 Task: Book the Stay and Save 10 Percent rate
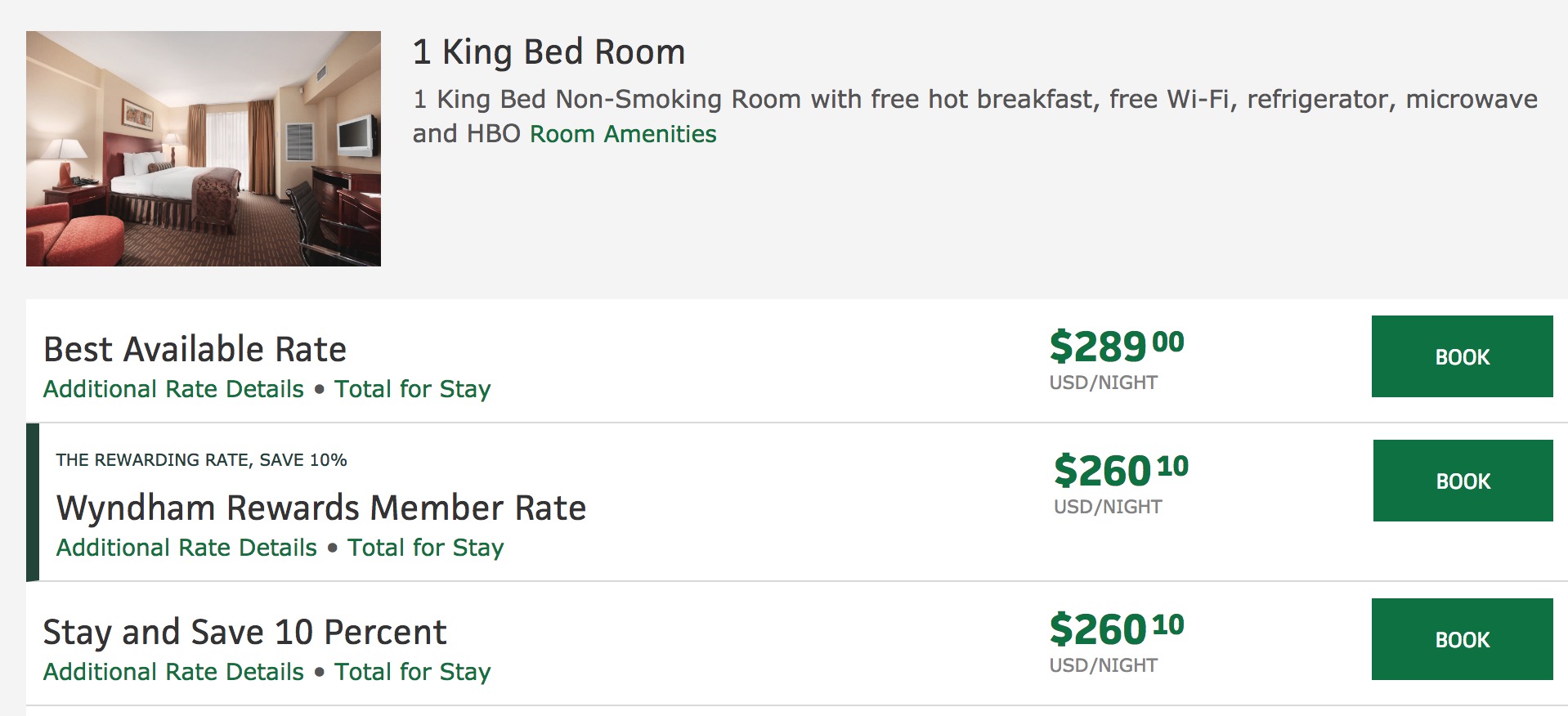pos(1462,639)
